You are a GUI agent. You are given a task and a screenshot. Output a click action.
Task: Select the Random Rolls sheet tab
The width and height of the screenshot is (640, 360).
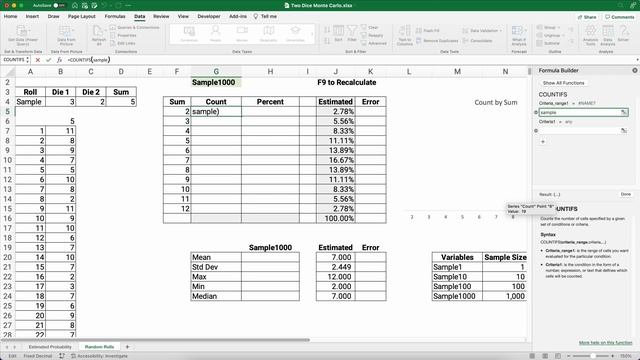click(x=99, y=347)
